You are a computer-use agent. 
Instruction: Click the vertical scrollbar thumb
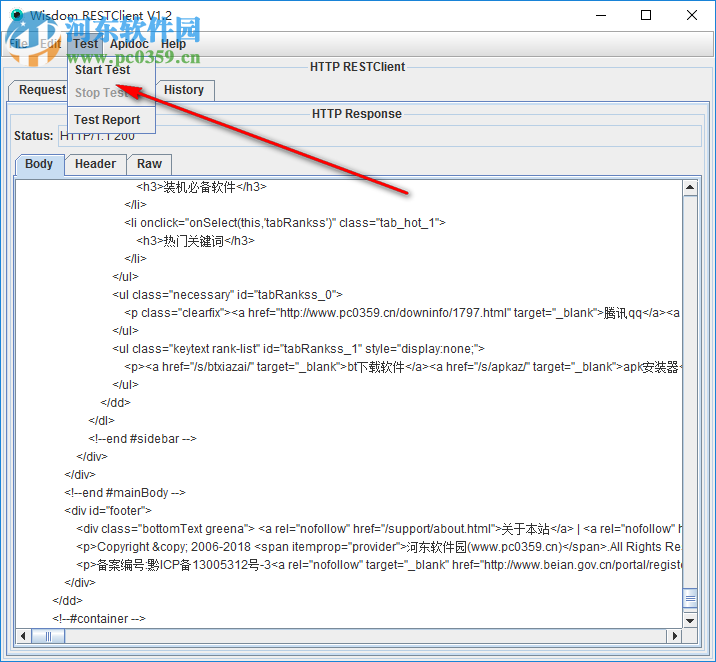(690, 598)
